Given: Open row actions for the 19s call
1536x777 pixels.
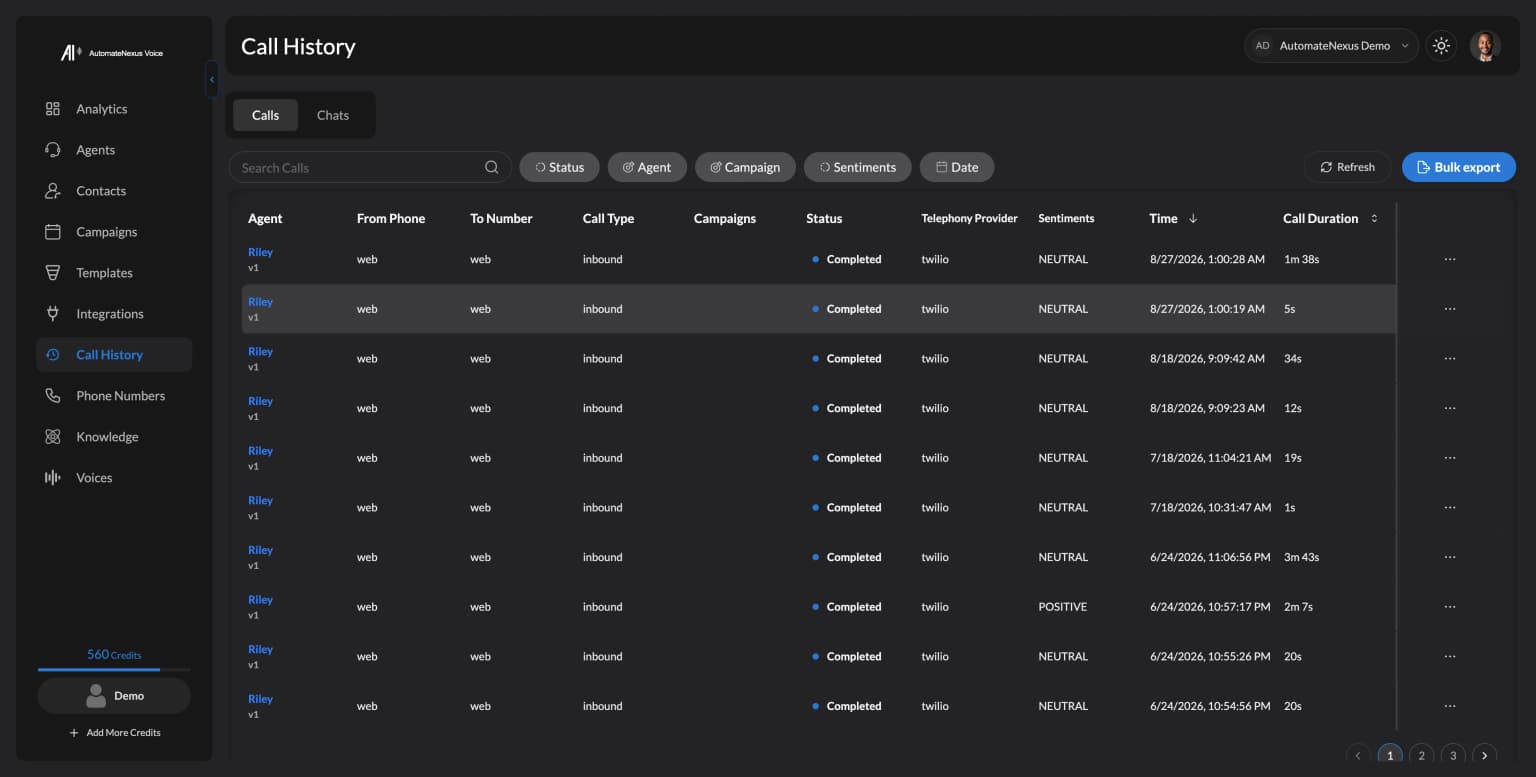Looking at the screenshot, I should [1450, 458].
